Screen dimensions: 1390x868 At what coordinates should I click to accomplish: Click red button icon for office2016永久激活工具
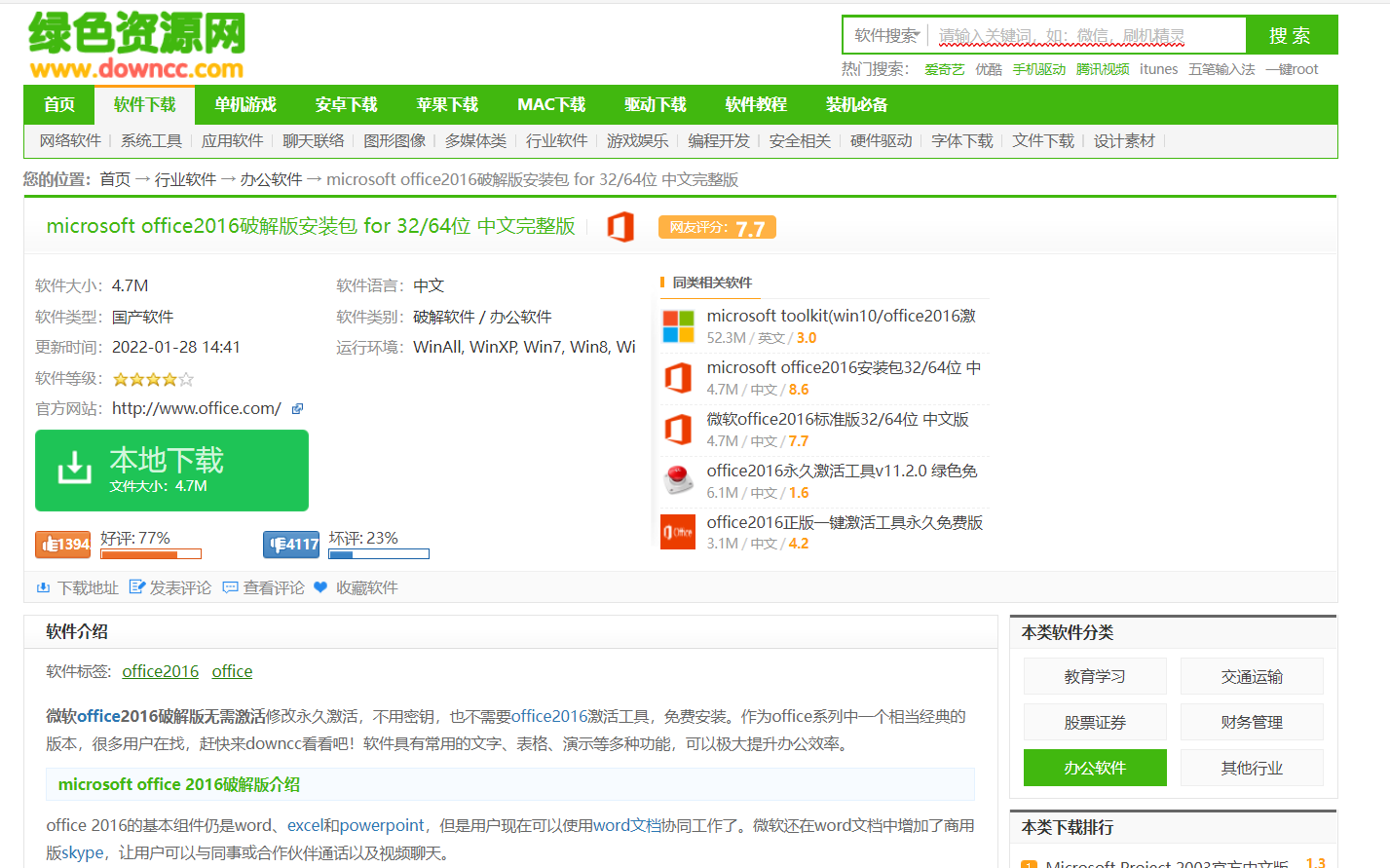[x=678, y=481]
